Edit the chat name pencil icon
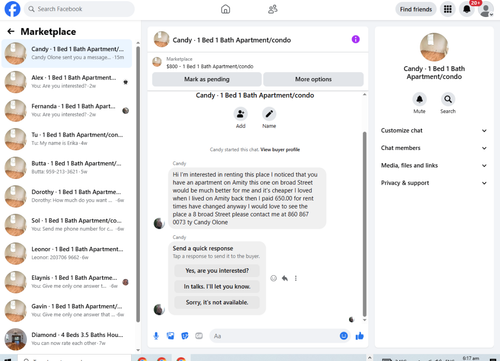The width and height of the screenshot is (500, 361). click(269, 114)
